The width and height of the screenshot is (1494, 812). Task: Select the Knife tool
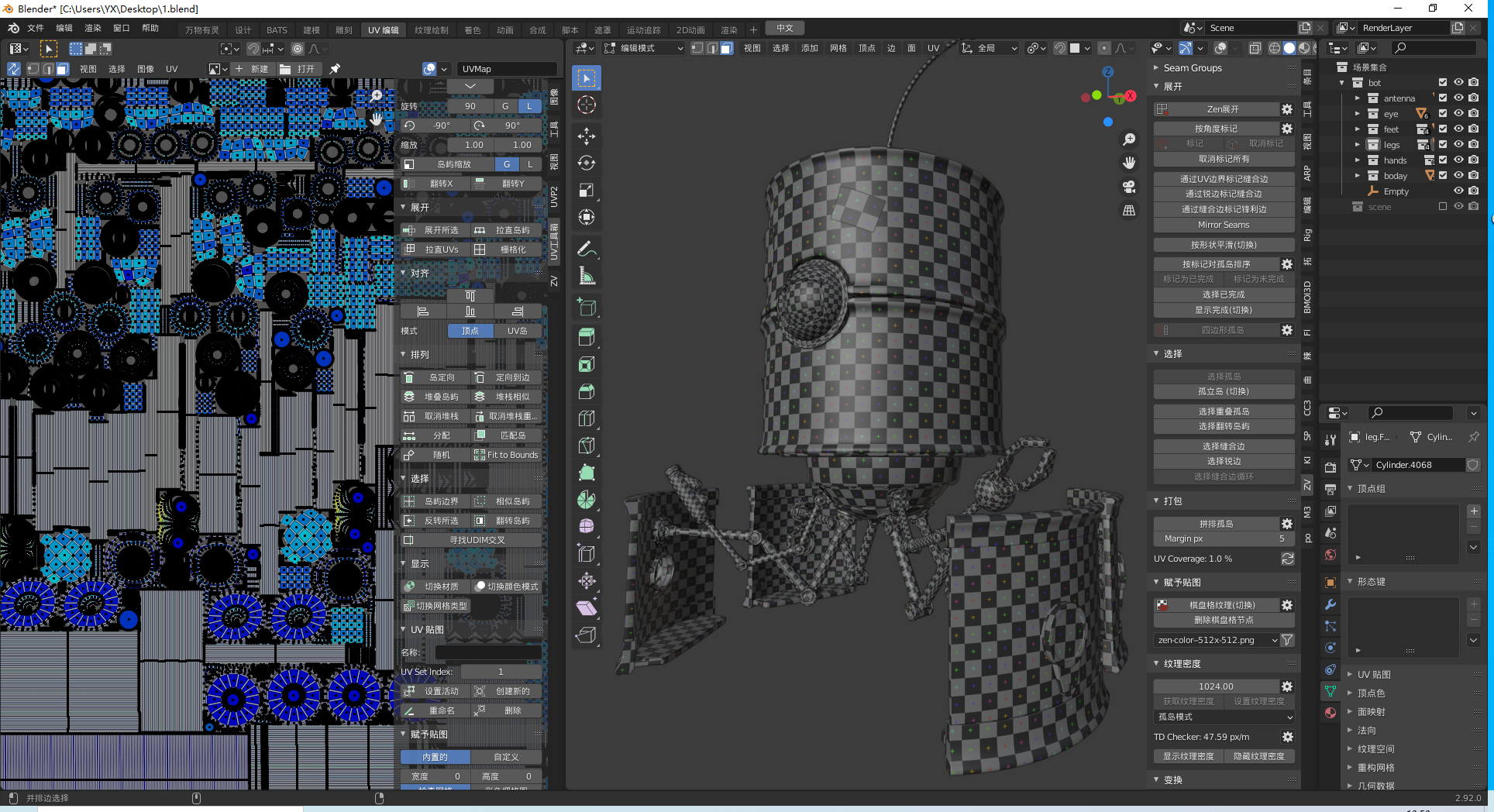(x=587, y=446)
